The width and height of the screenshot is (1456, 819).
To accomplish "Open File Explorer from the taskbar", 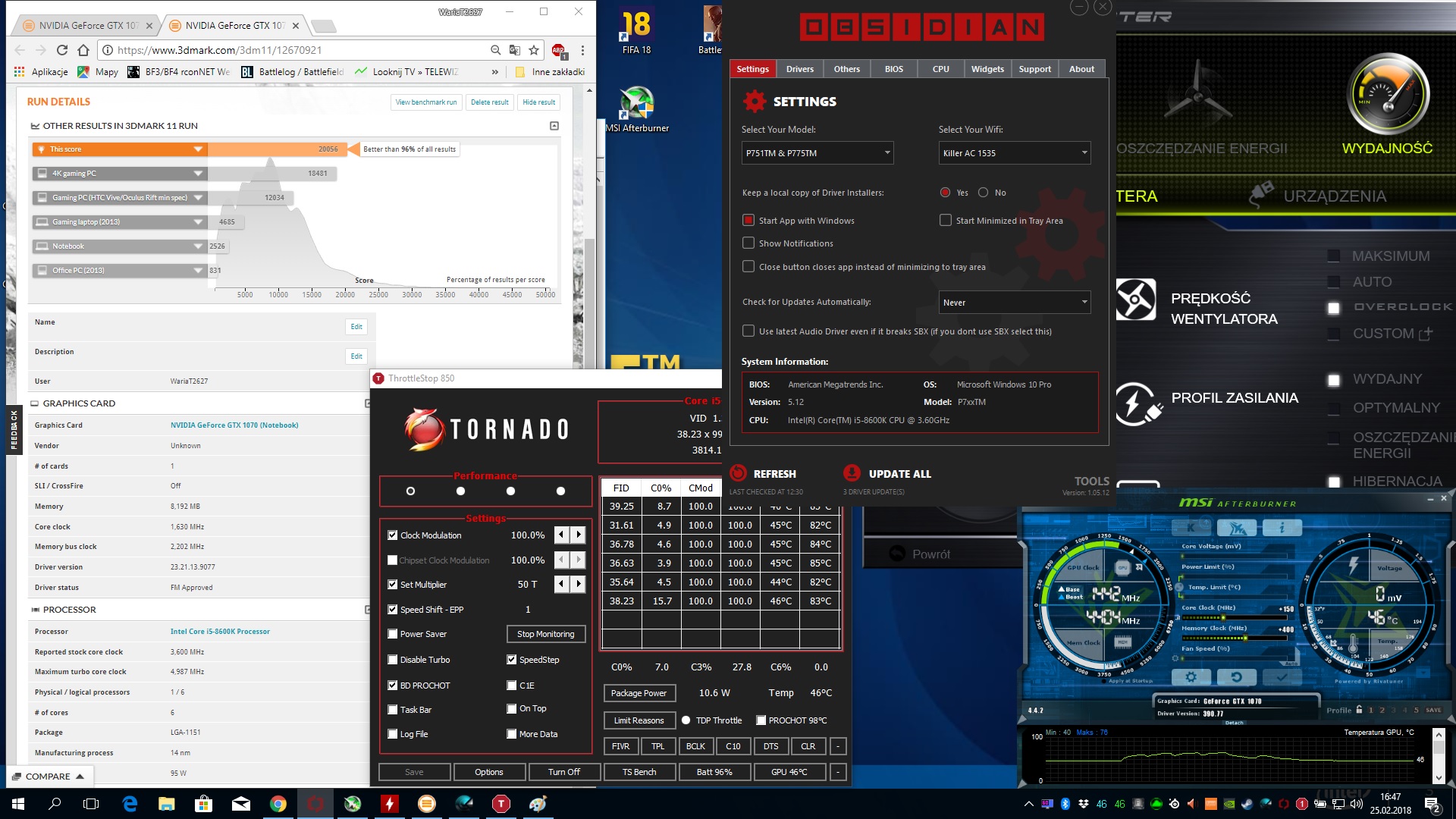I will point(167,804).
